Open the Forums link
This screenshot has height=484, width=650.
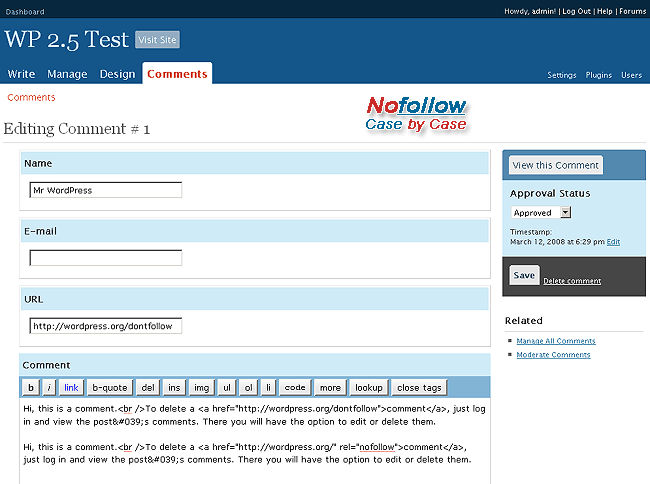coord(633,11)
